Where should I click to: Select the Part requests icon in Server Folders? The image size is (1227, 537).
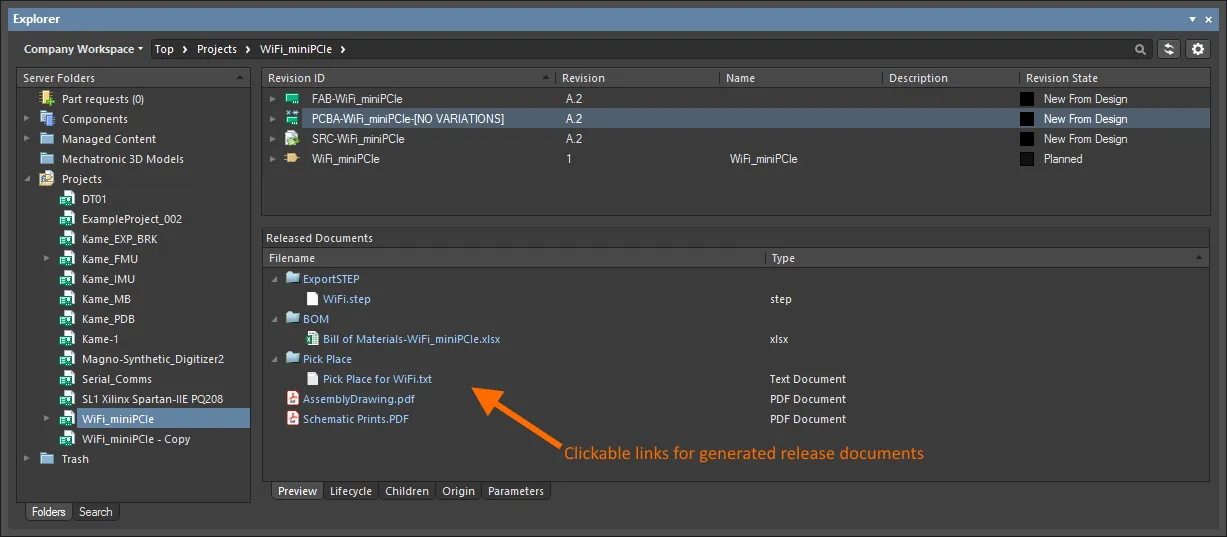[47, 98]
